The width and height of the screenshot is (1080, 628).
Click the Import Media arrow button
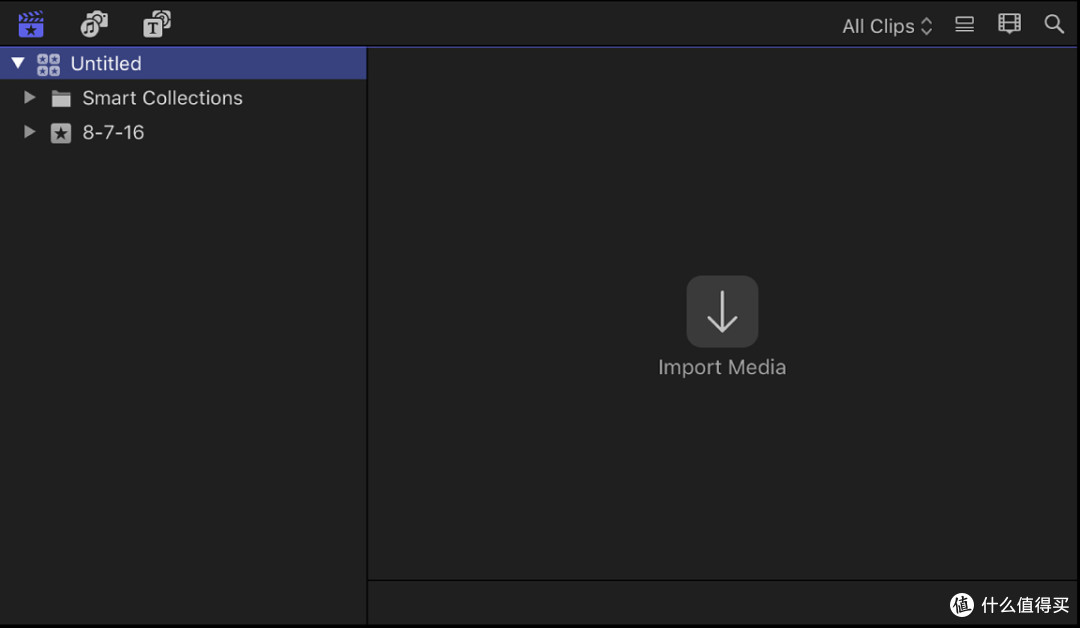pos(722,311)
